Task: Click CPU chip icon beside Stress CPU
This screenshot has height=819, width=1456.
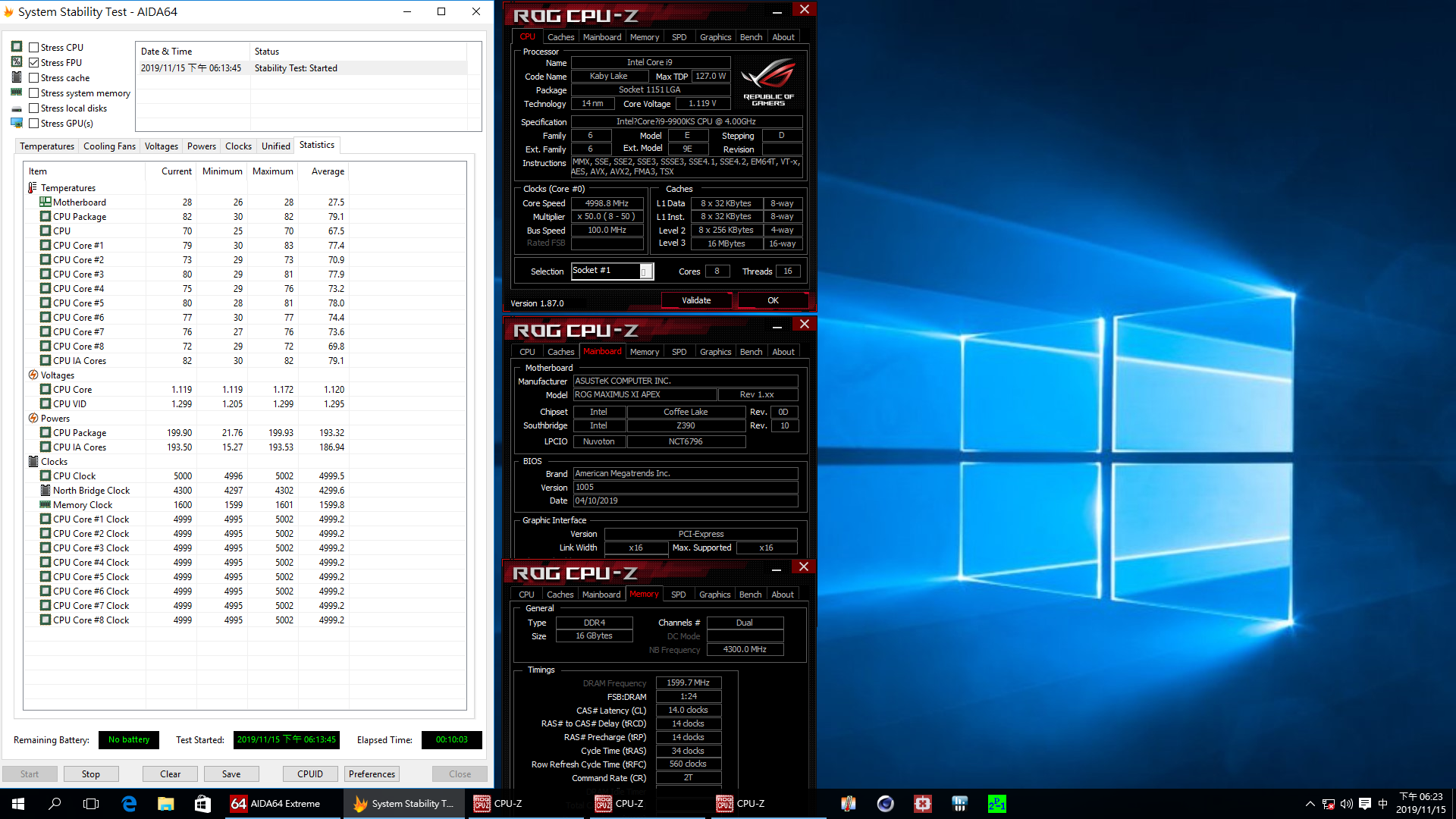Action: [17, 47]
